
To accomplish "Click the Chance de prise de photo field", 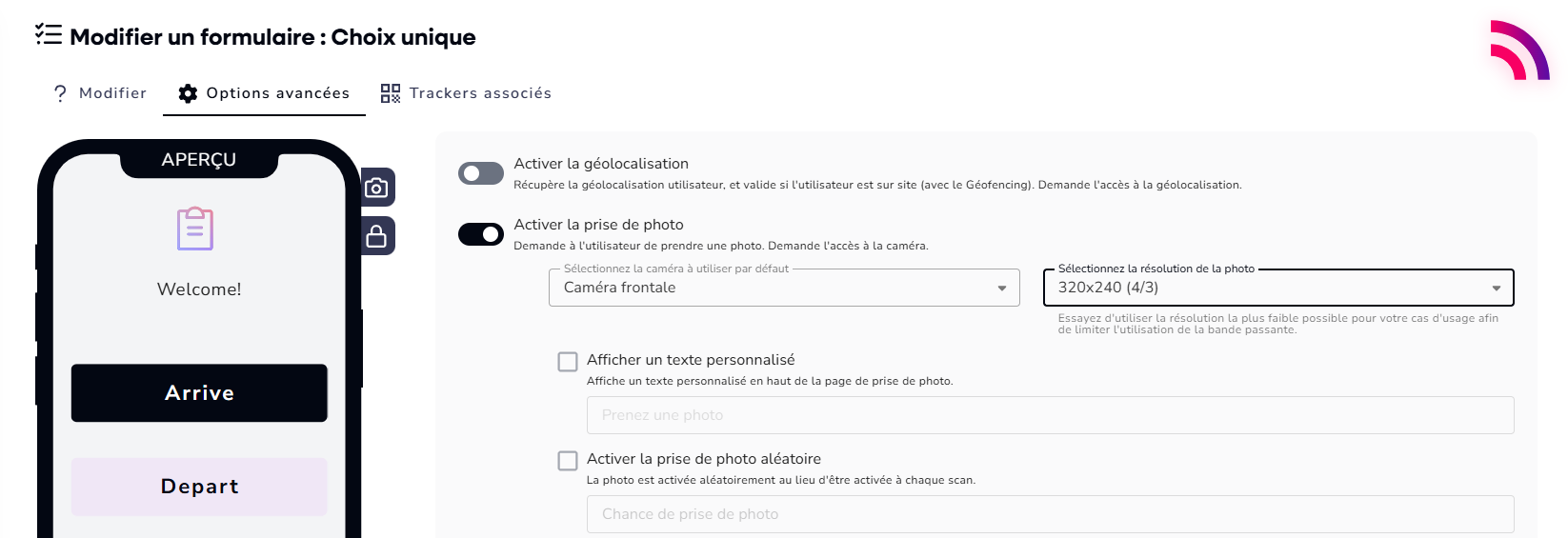I will click(x=1050, y=514).
